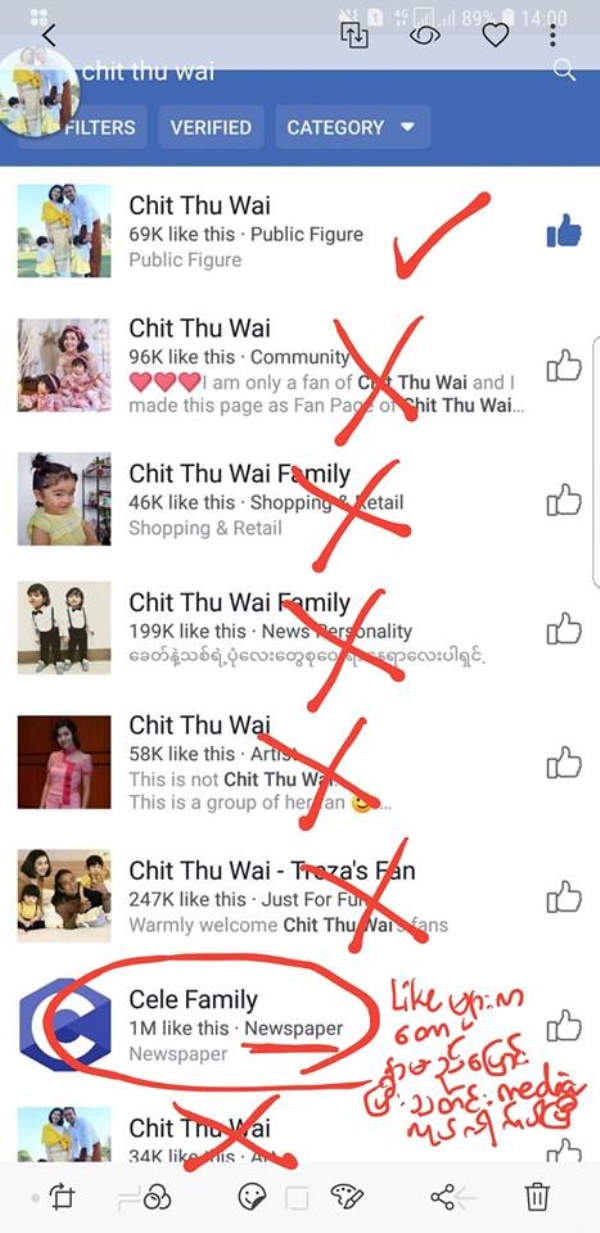Like the Cele Family Newspaper page
600x1233 pixels.
click(564, 1026)
